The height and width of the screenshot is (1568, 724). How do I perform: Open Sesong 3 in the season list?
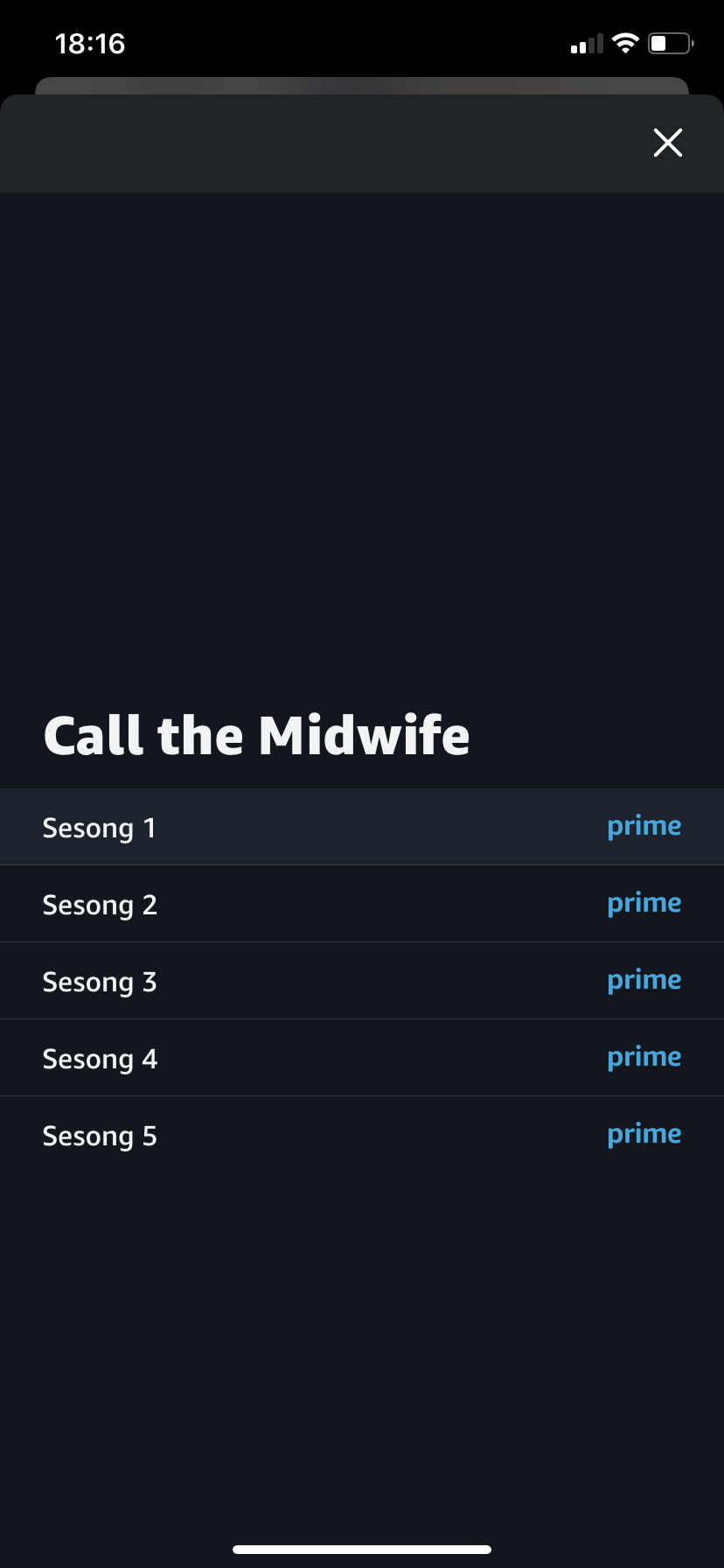point(362,981)
